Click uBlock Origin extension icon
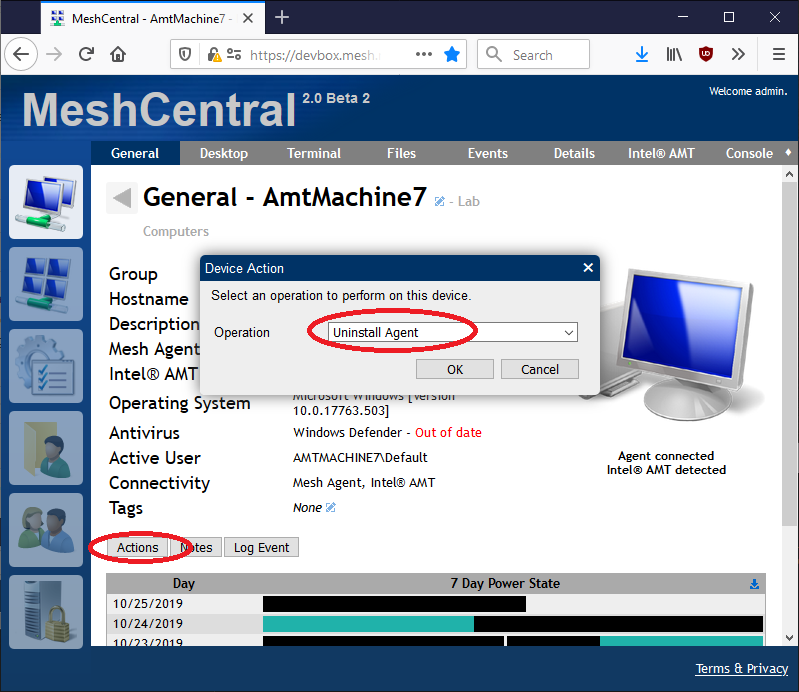The width and height of the screenshot is (799, 692). pyautogui.click(x=706, y=54)
